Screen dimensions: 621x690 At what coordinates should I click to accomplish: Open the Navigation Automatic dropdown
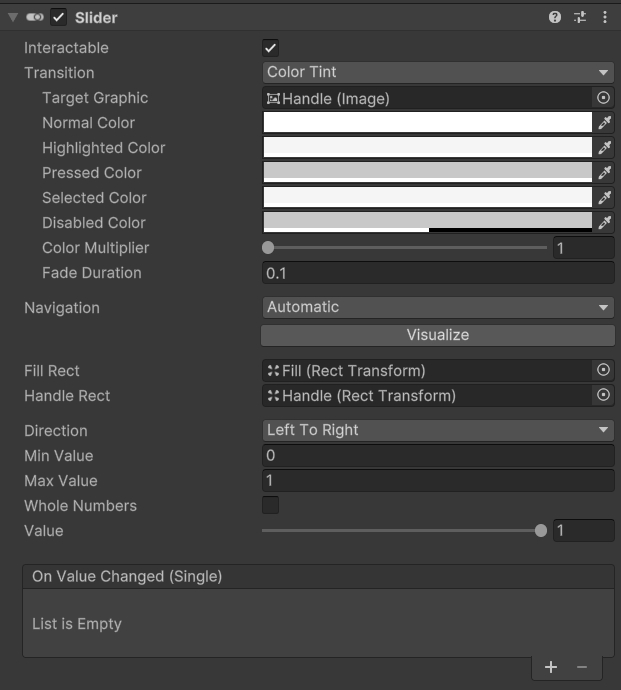click(x=438, y=307)
